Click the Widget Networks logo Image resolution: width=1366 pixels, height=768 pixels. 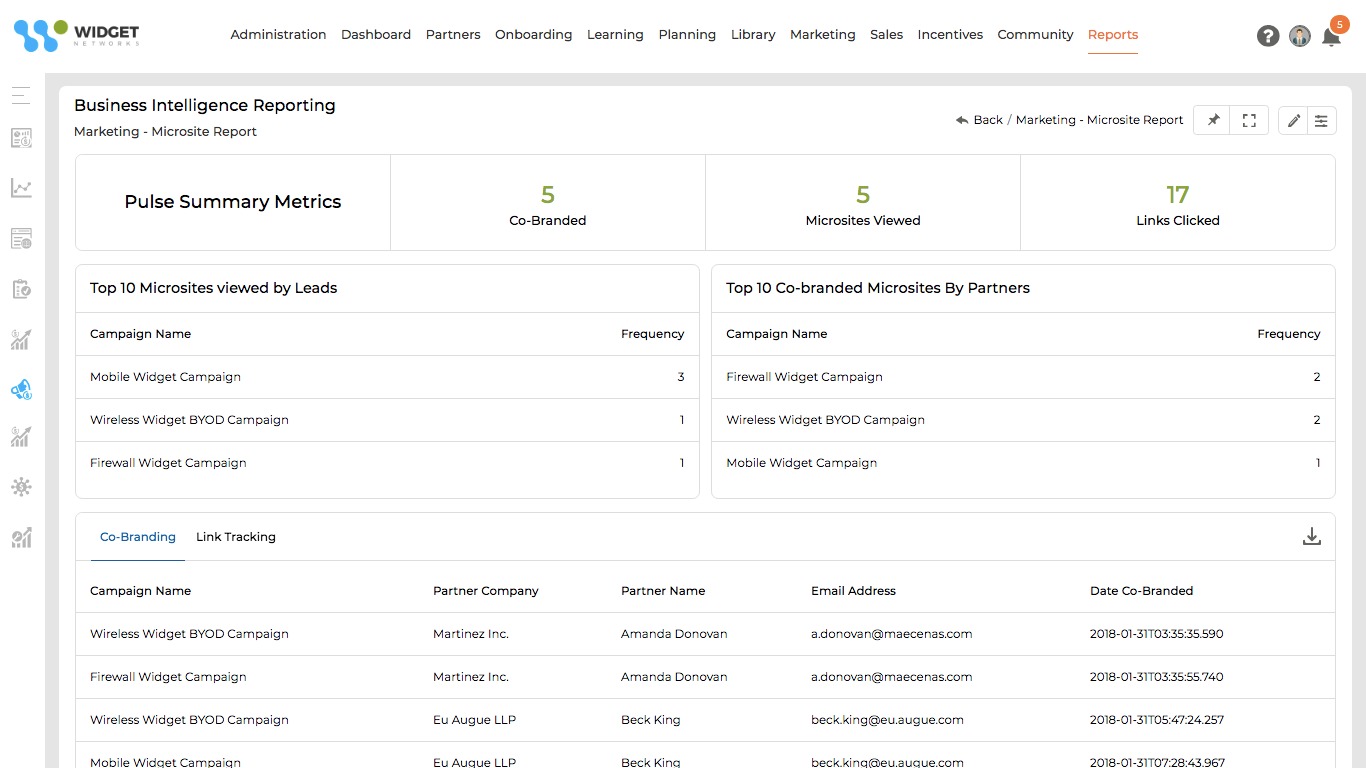click(x=77, y=35)
